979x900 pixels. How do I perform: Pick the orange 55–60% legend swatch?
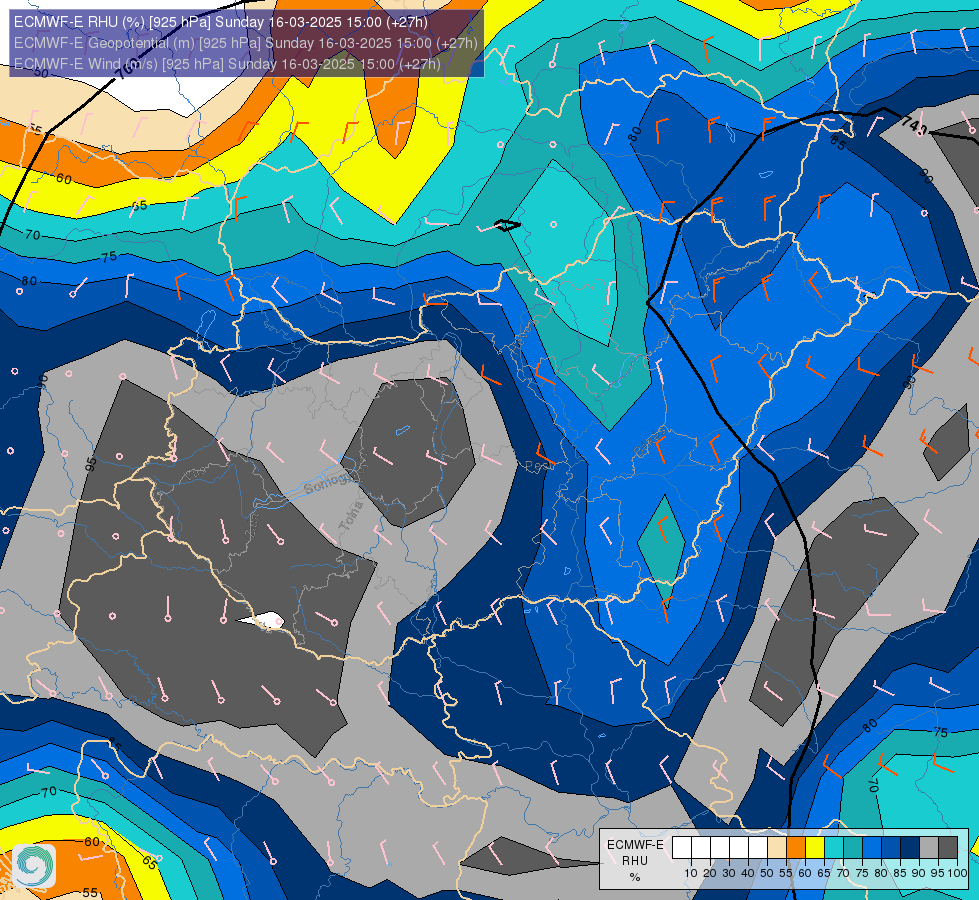[795, 848]
